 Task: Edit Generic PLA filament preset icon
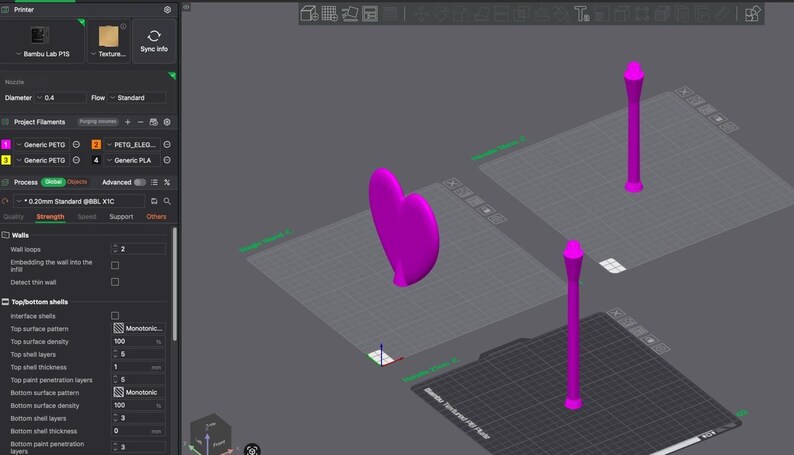(167, 160)
